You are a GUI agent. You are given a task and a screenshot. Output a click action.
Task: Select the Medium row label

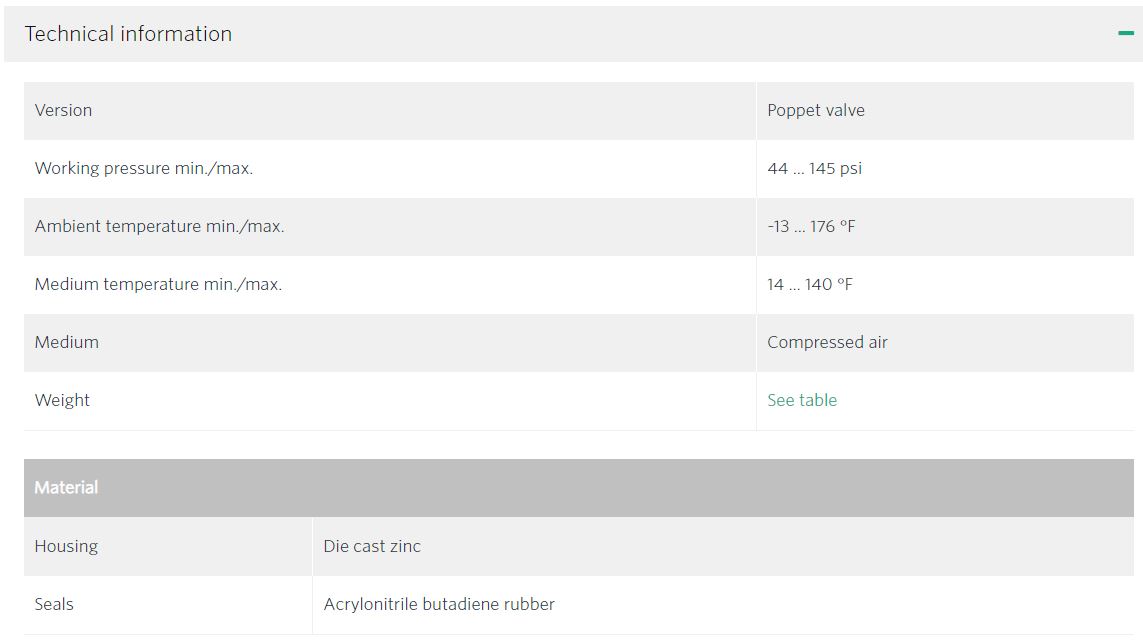[x=66, y=342]
